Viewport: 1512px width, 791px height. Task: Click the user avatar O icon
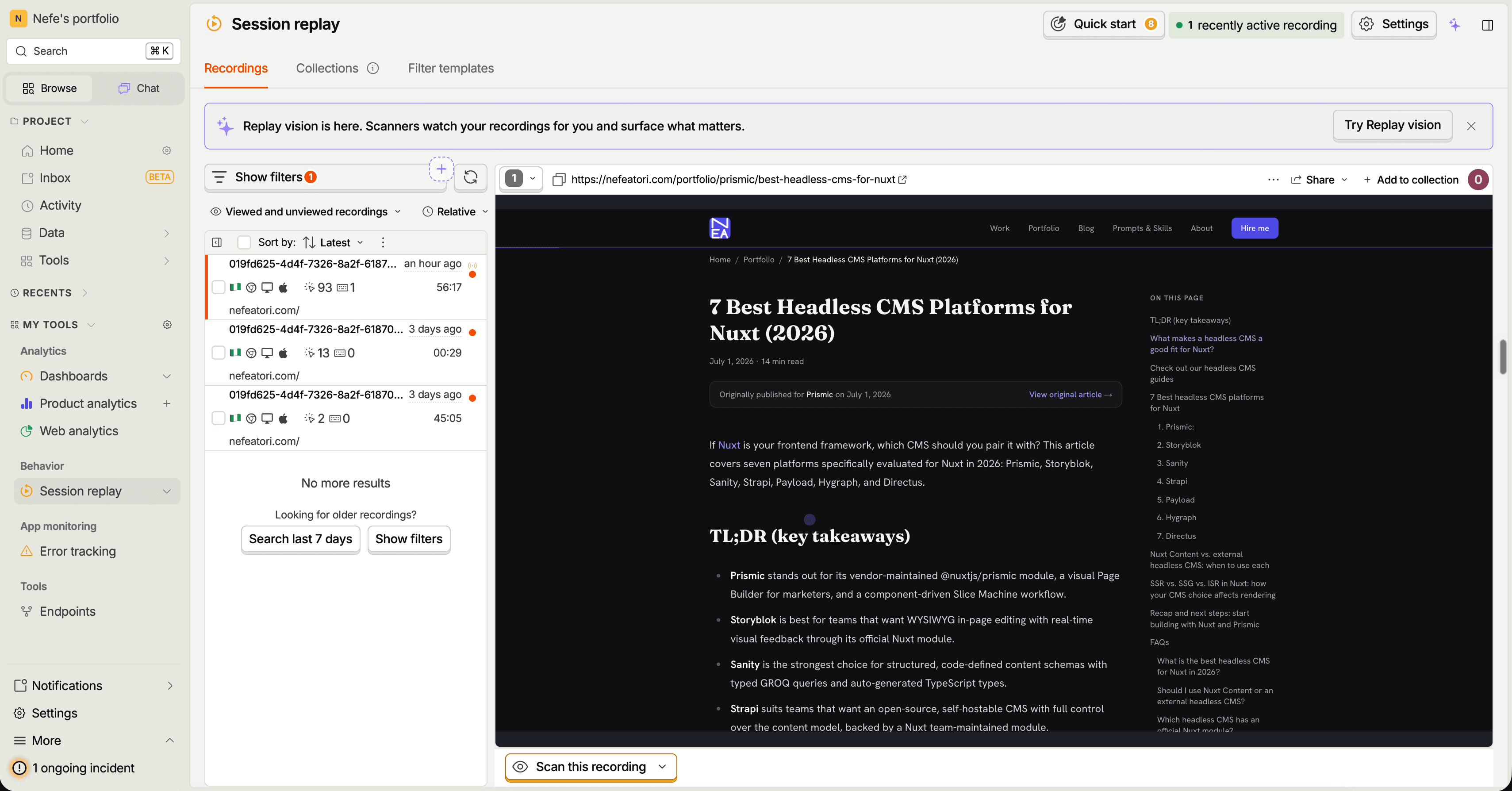pos(1478,180)
